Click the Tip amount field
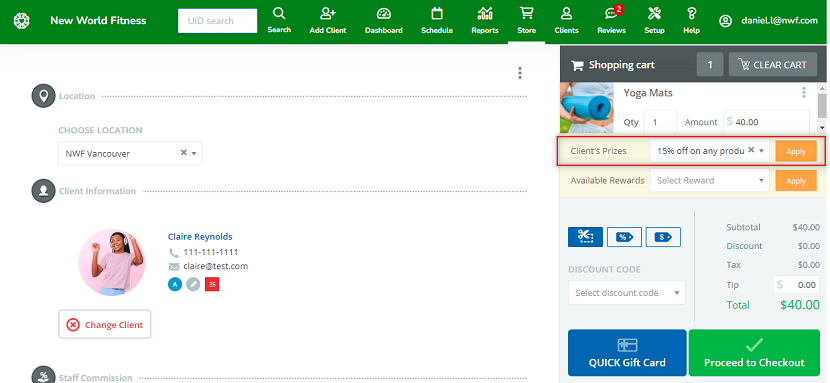This screenshot has width=830, height=383. tap(797, 285)
